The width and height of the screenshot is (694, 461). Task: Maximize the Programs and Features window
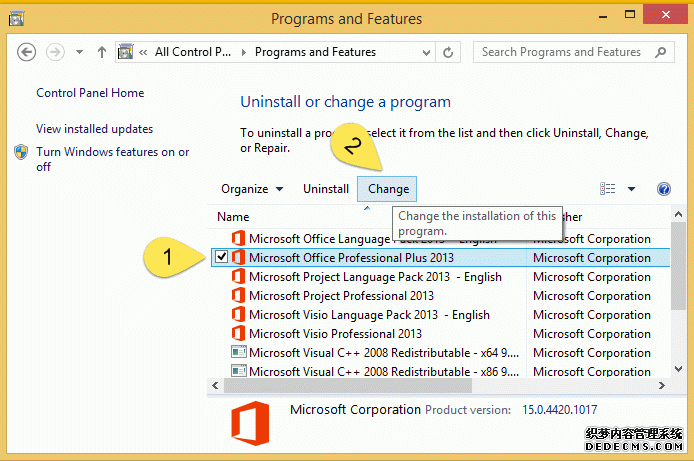pos(630,15)
